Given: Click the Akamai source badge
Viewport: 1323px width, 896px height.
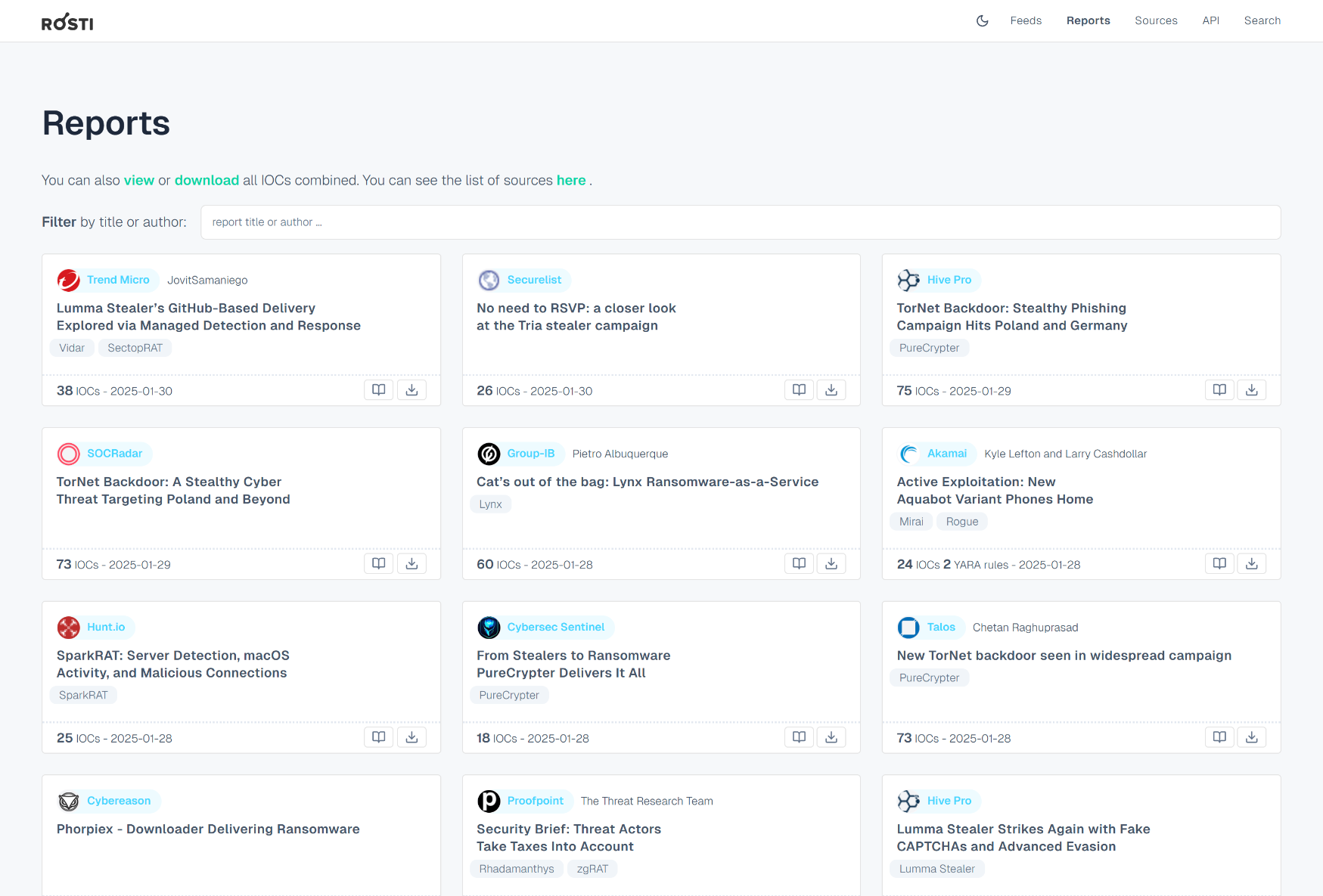Looking at the screenshot, I should (936, 454).
